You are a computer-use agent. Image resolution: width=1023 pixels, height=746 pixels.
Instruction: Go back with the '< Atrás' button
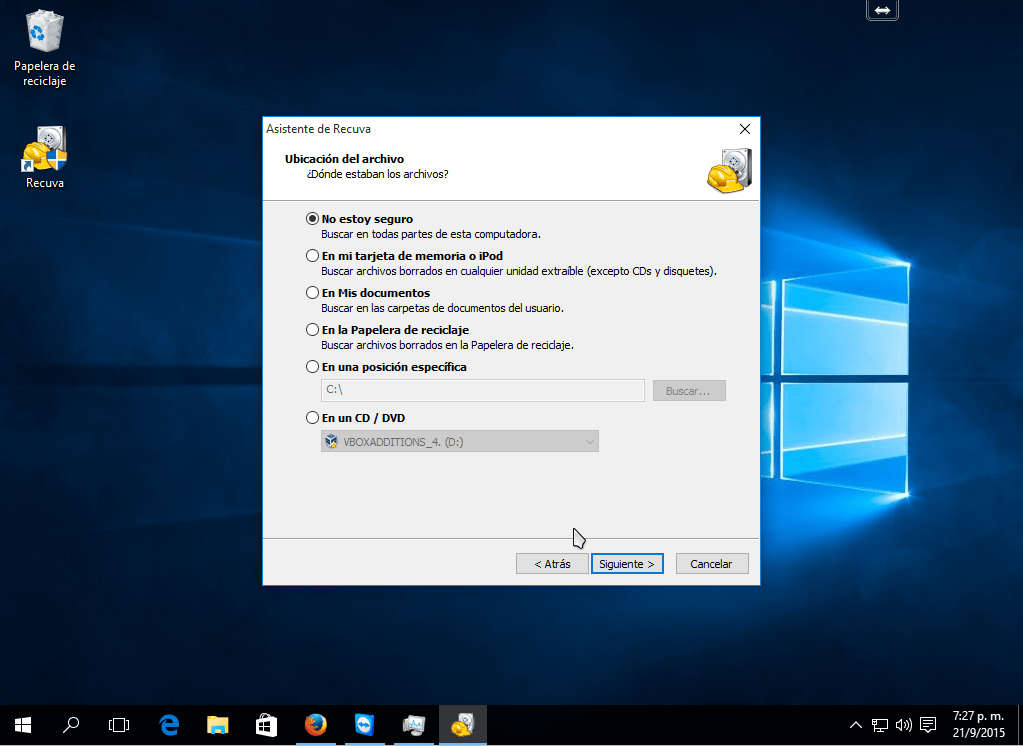(552, 564)
